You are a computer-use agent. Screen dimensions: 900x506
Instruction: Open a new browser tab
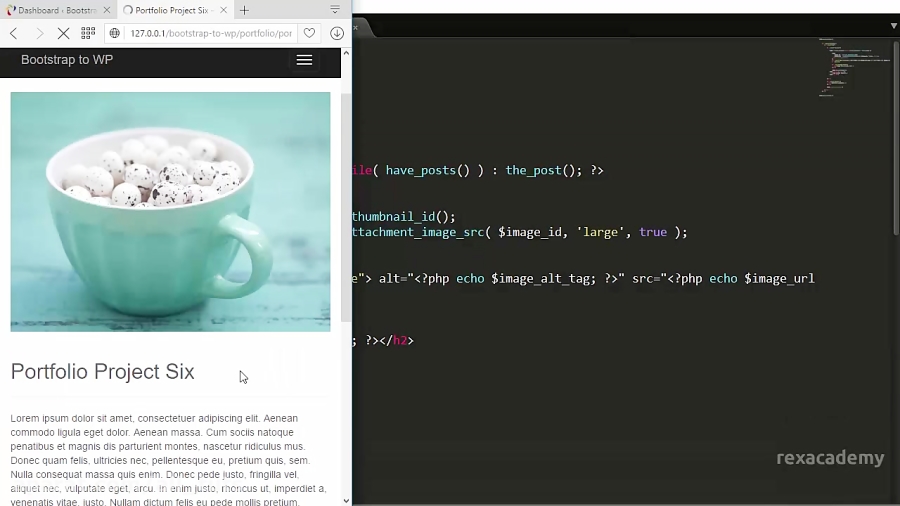coord(244,10)
